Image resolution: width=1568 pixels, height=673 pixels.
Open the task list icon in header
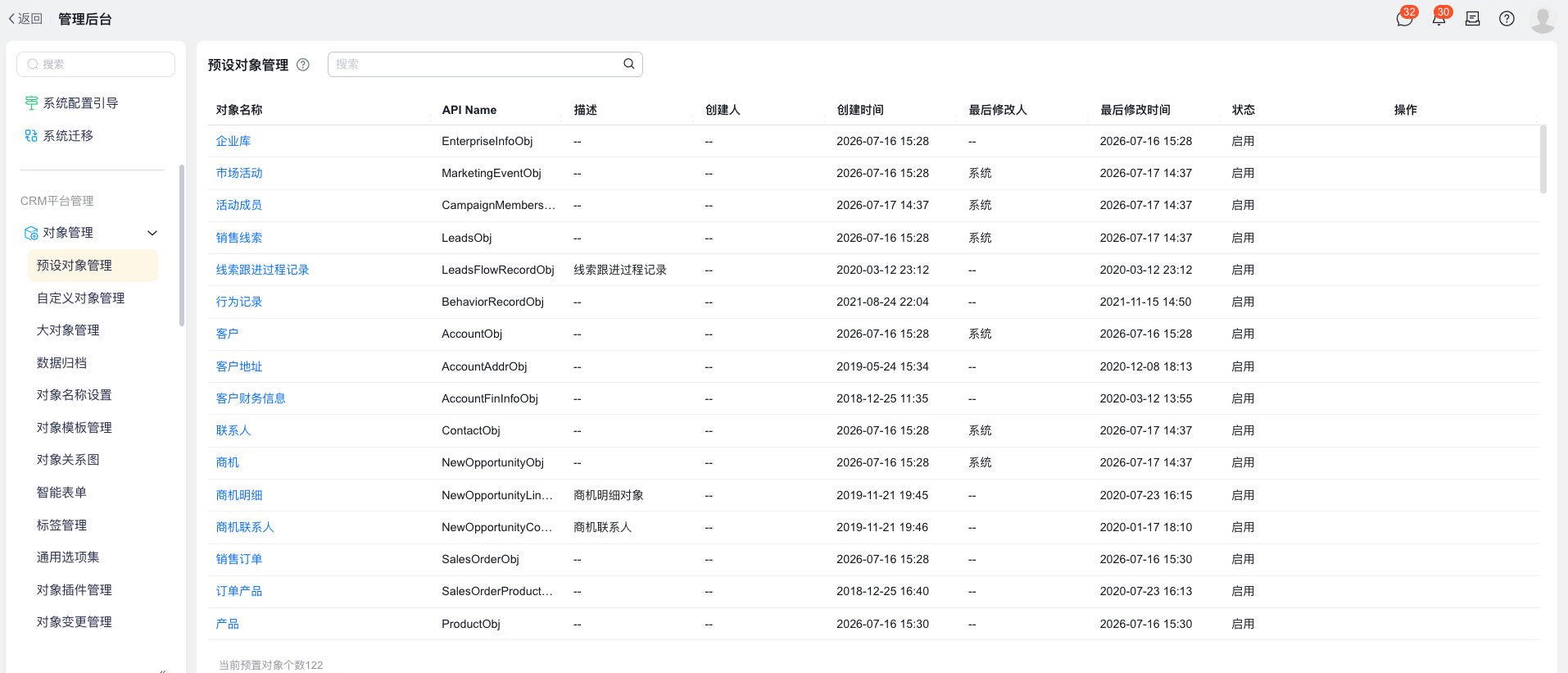(x=1472, y=19)
